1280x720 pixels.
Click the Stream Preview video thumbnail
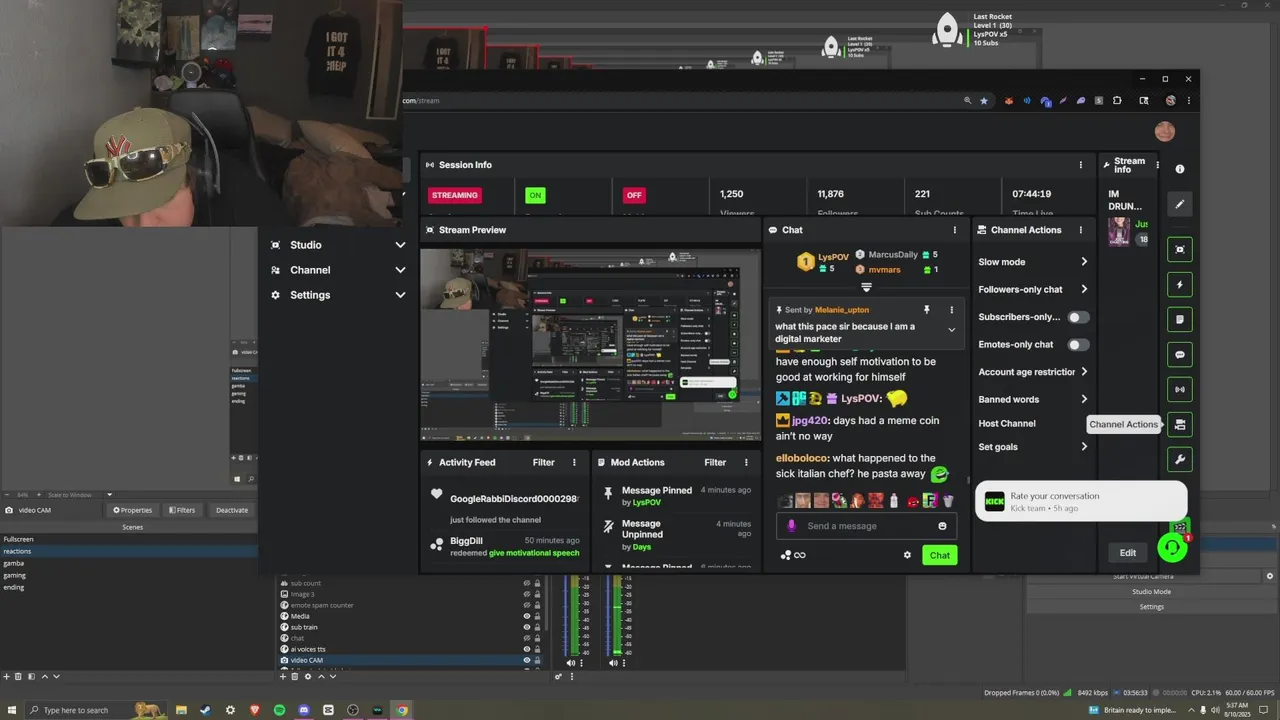590,343
